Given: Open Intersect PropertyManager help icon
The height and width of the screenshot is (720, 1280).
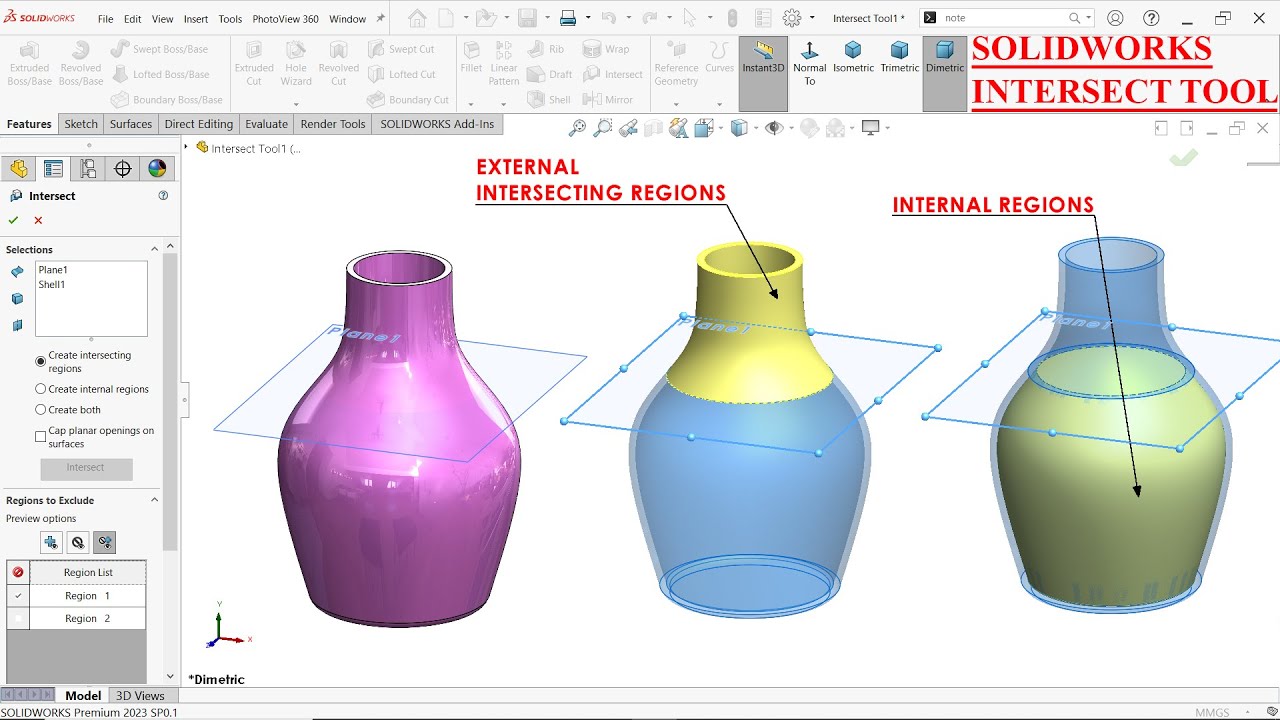Looking at the screenshot, I should click(163, 196).
